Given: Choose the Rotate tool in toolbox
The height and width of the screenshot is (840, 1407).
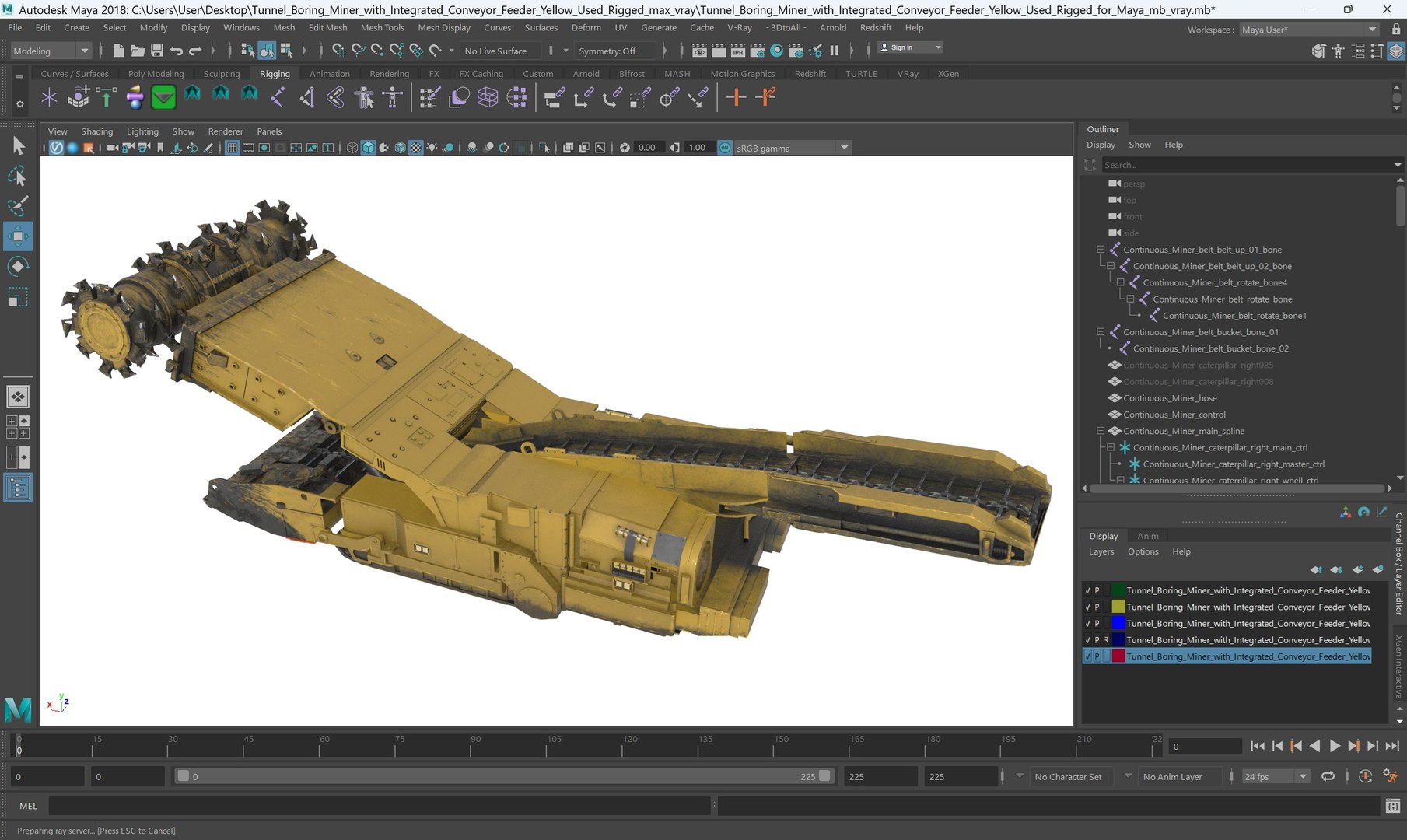Looking at the screenshot, I should [x=18, y=267].
